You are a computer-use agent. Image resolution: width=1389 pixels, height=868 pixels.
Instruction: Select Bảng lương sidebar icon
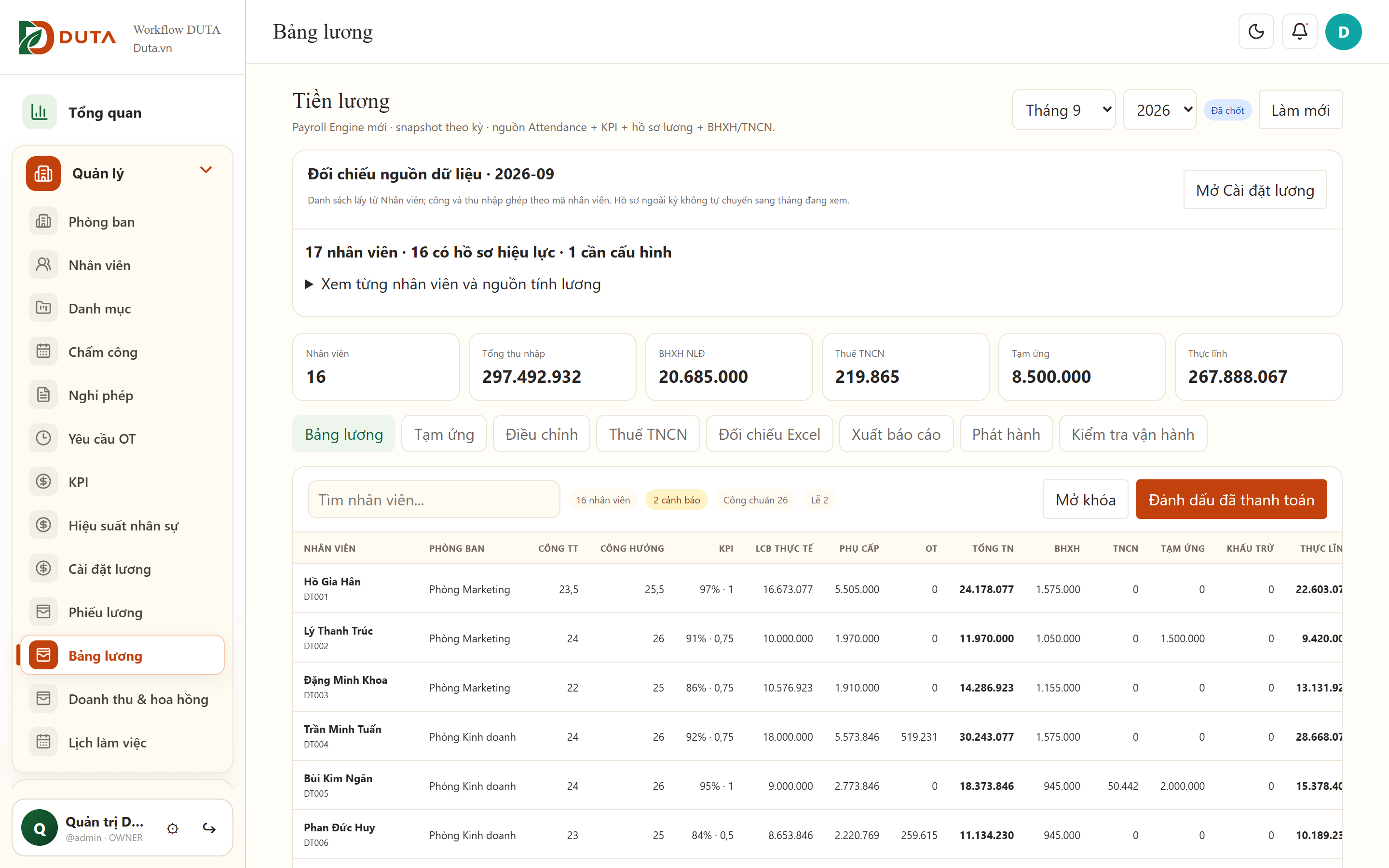pos(43,655)
